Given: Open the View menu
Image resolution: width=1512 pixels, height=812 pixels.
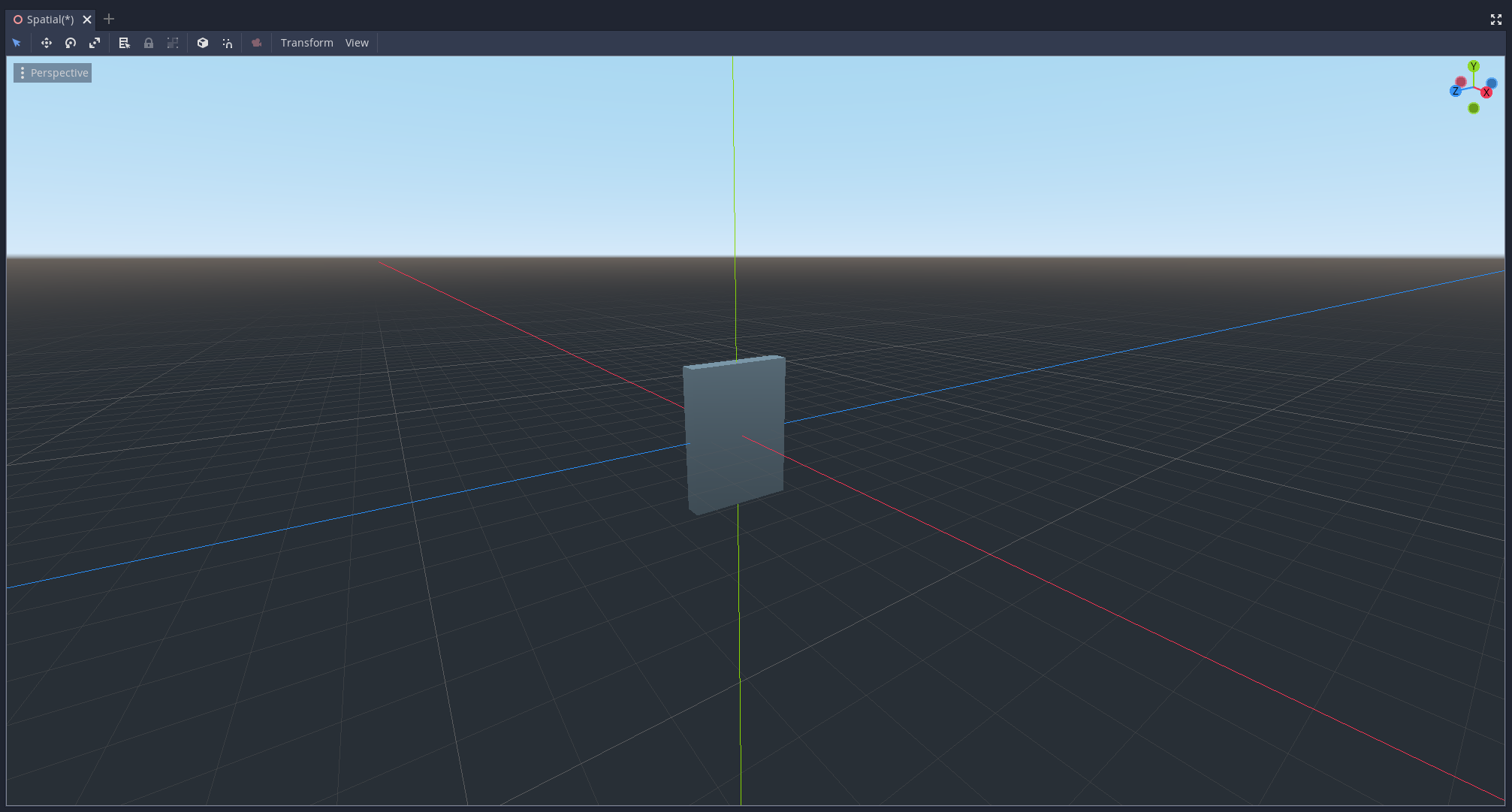Looking at the screenshot, I should [x=356, y=42].
